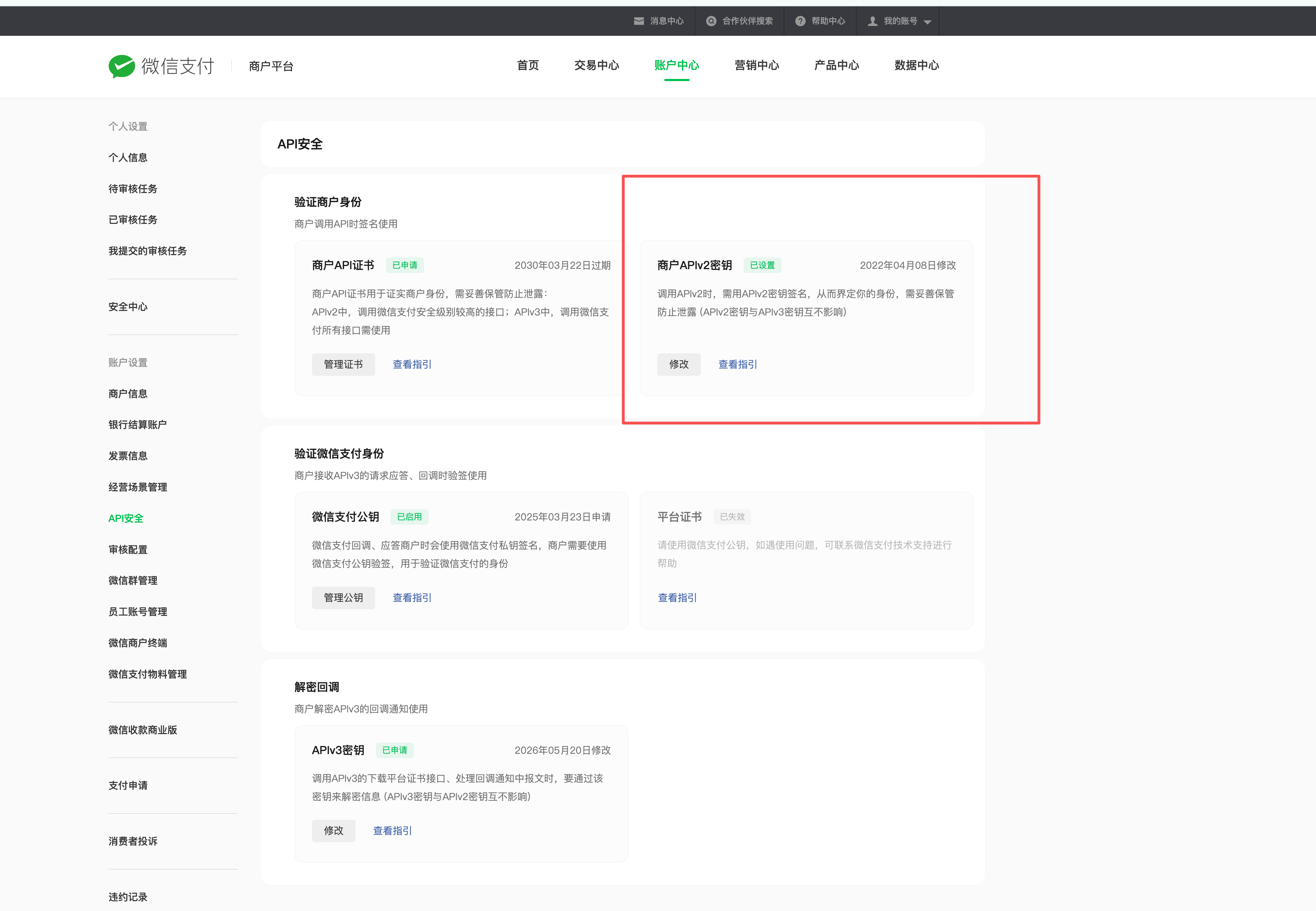Select 安全中心 in the sidebar
The height and width of the screenshot is (911, 1316).
point(128,307)
